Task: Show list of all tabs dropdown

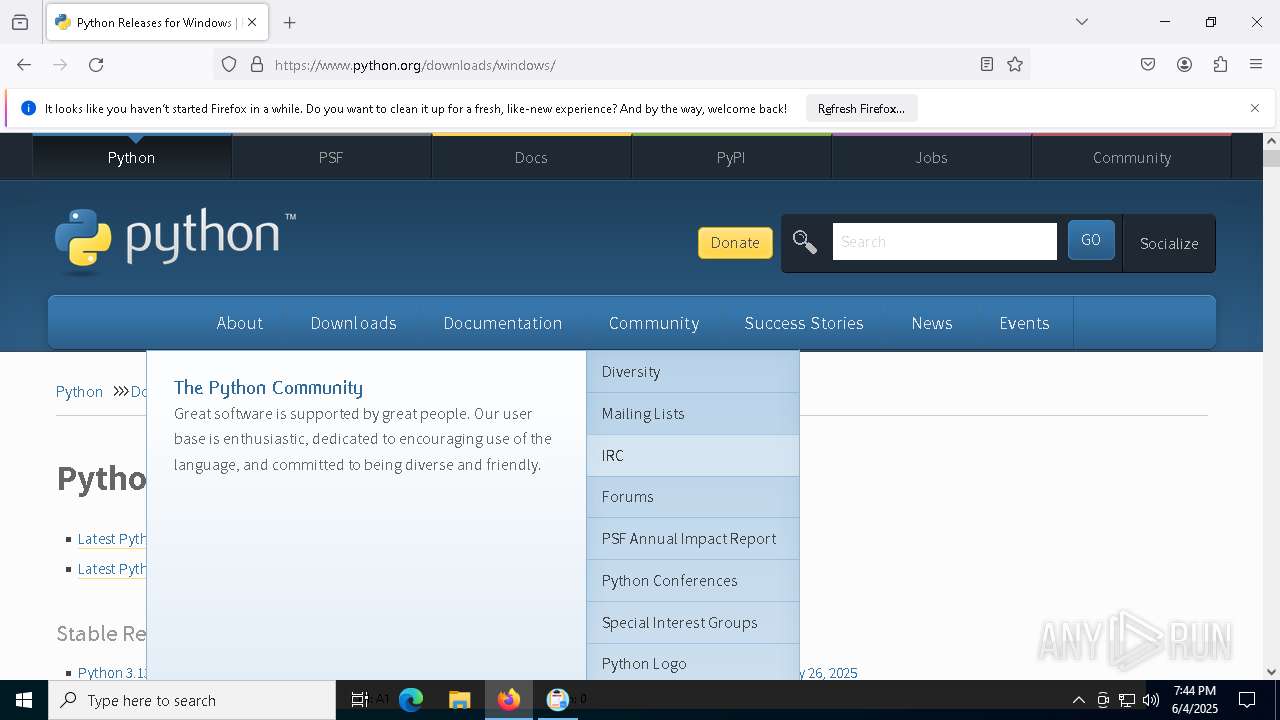Action: [1082, 22]
